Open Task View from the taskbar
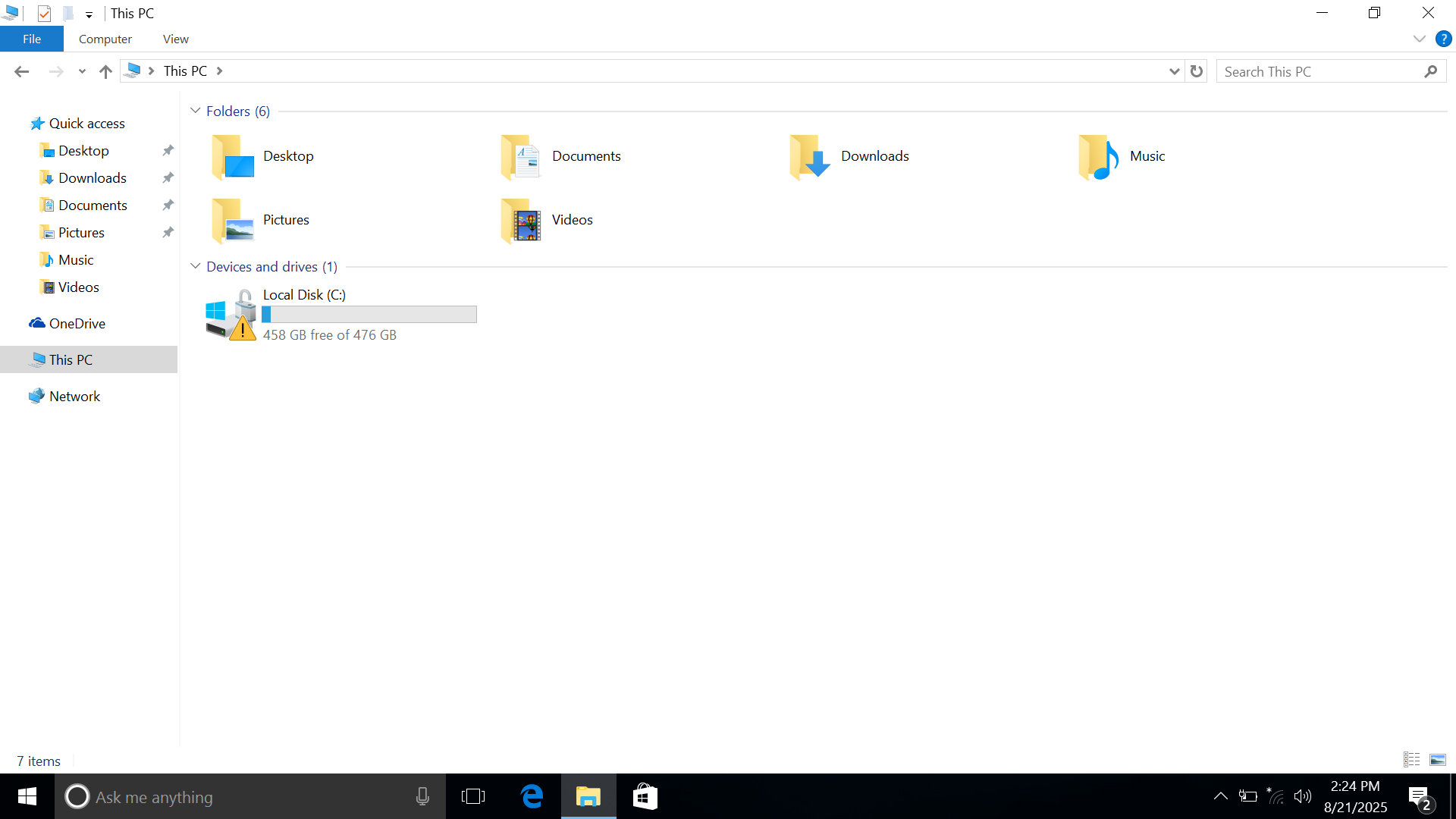Image resolution: width=1456 pixels, height=819 pixels. coord(473,797)
